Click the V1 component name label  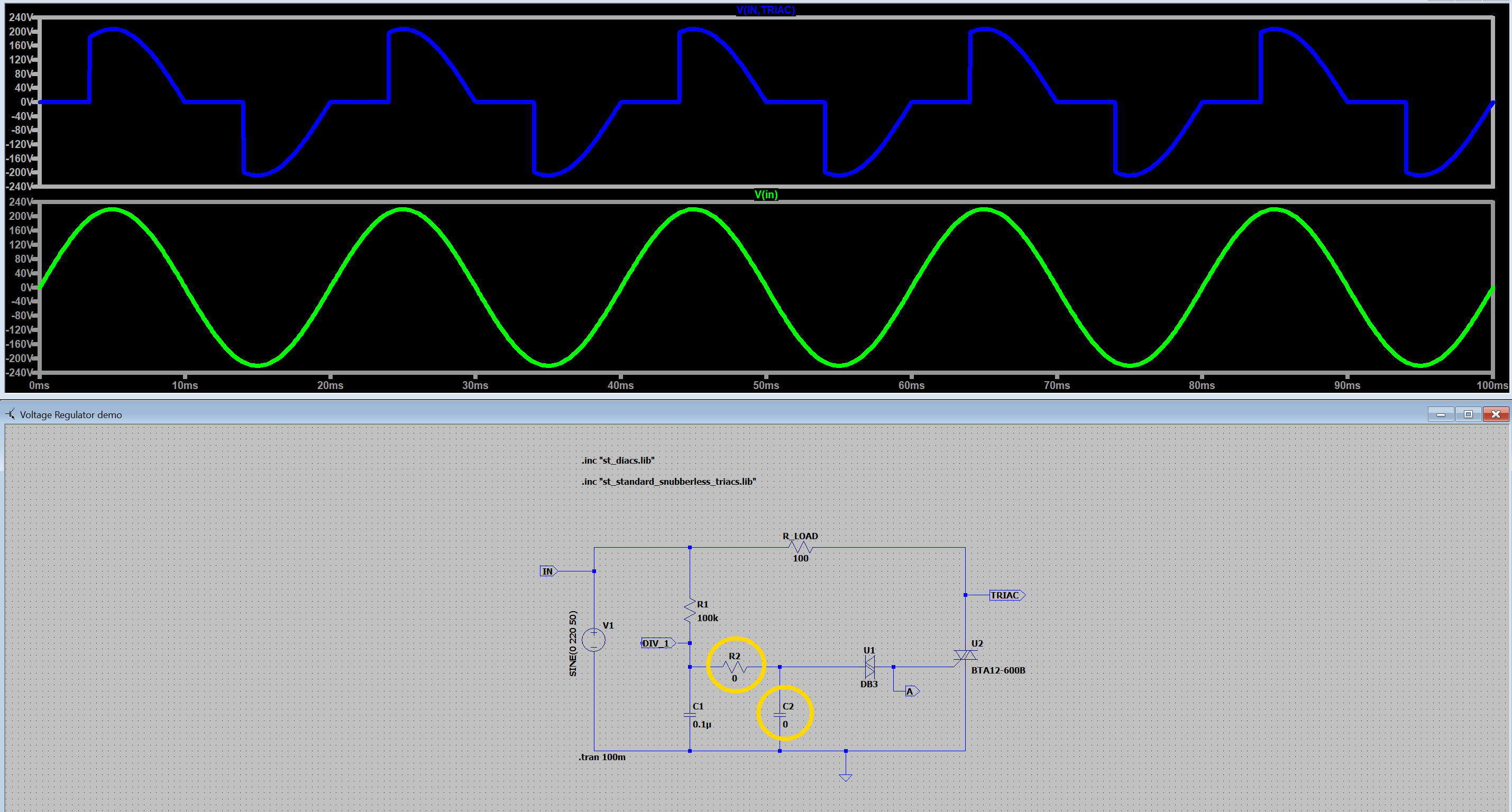tap(608, 625)
